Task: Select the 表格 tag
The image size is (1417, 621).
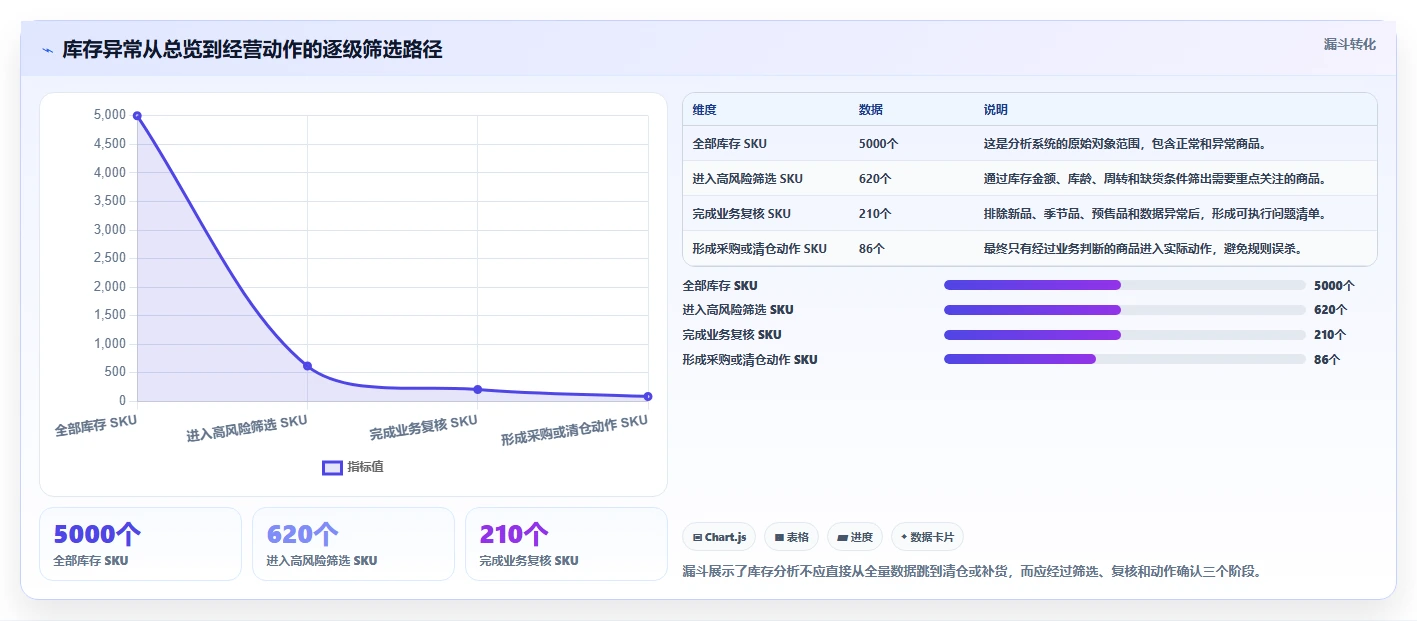Action: click(791, 537)
